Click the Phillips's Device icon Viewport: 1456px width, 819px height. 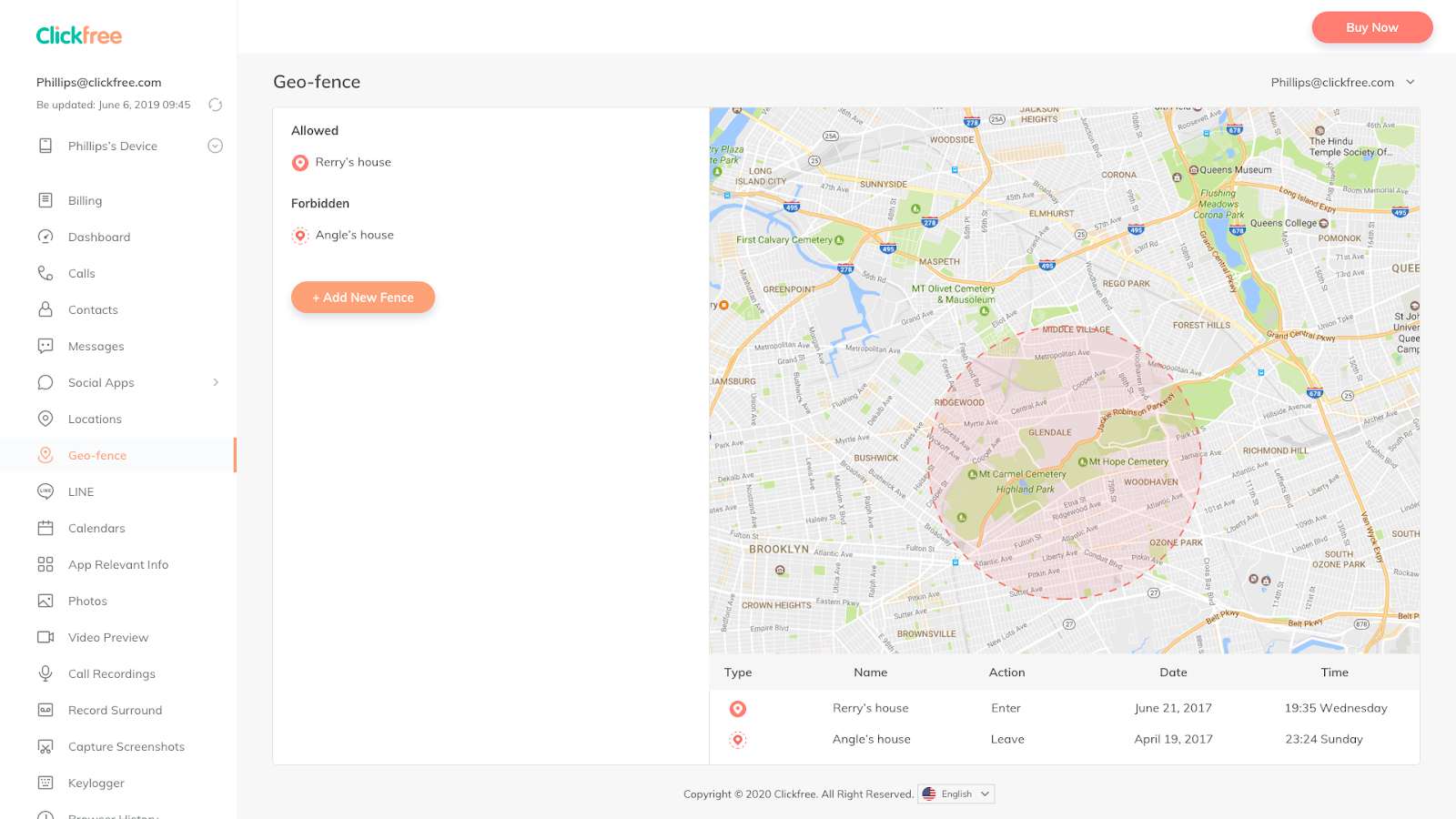45,146
